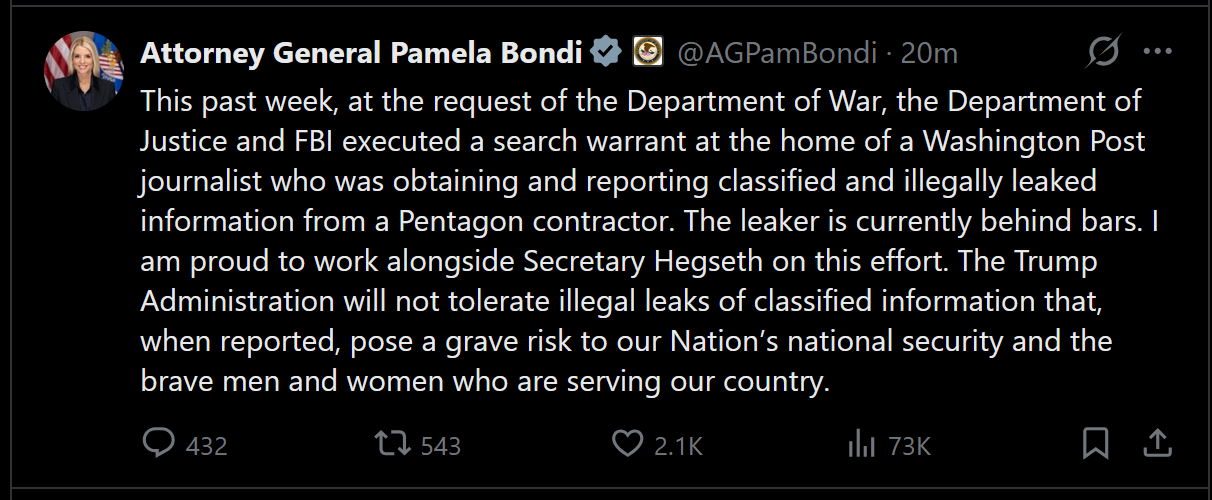Visit the @AGPamBondi handle link
This screenshot has width=1212, height=500.
pos(777,53)
